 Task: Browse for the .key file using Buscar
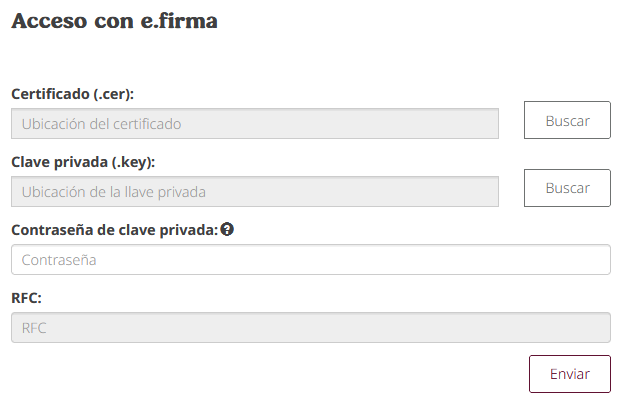point(567,188)
